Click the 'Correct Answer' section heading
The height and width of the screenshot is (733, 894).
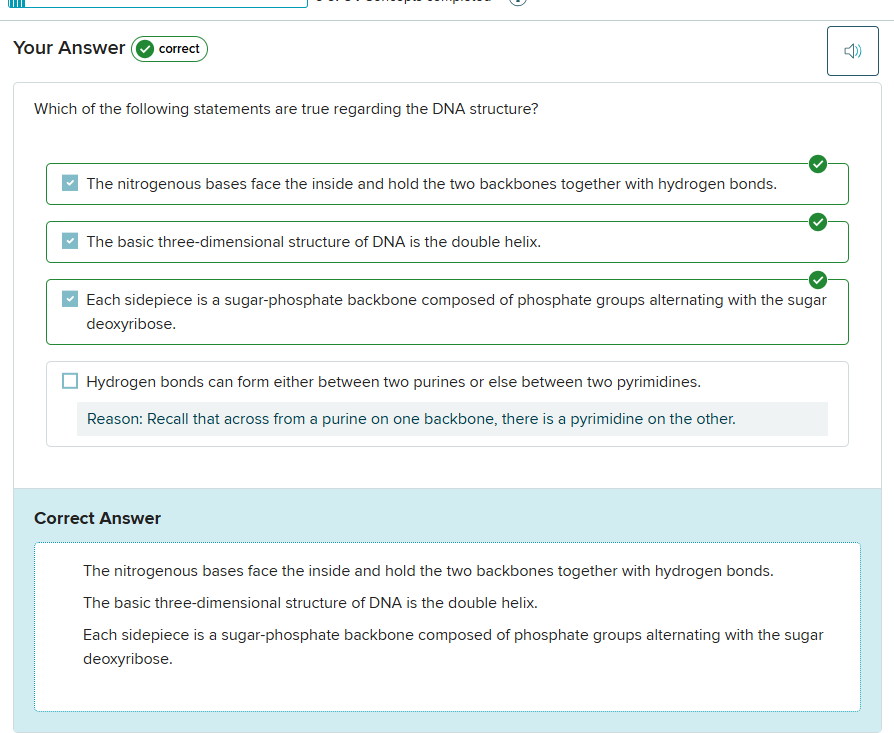click(x=97, y=518)
